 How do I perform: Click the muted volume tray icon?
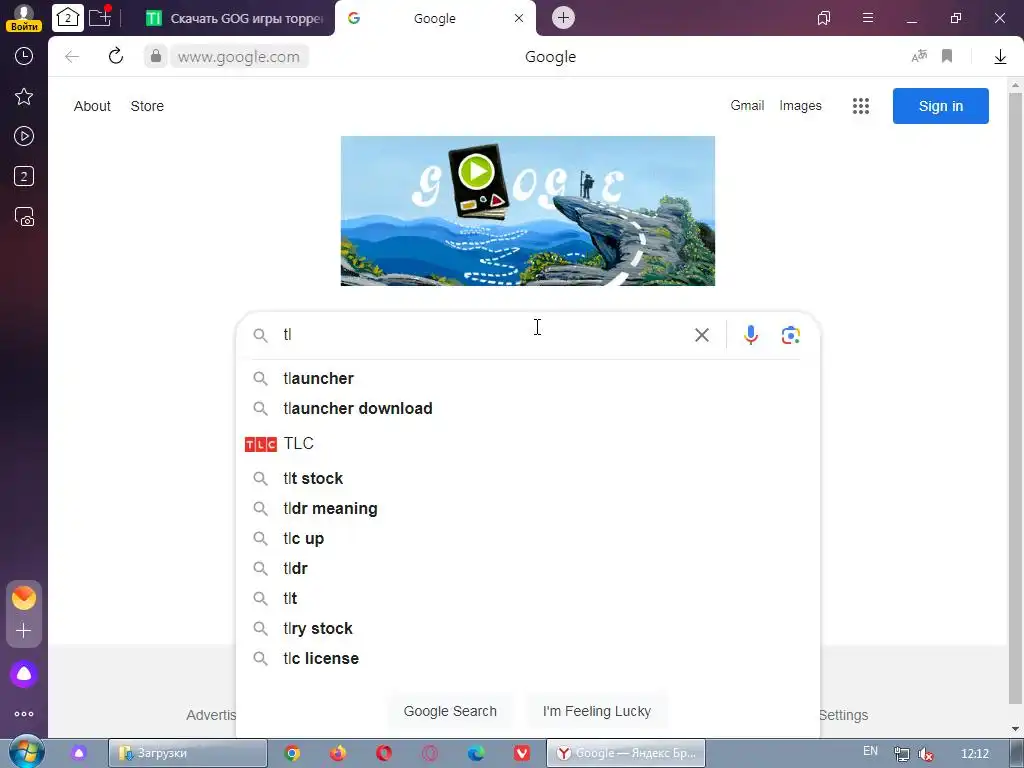[925, 754]
